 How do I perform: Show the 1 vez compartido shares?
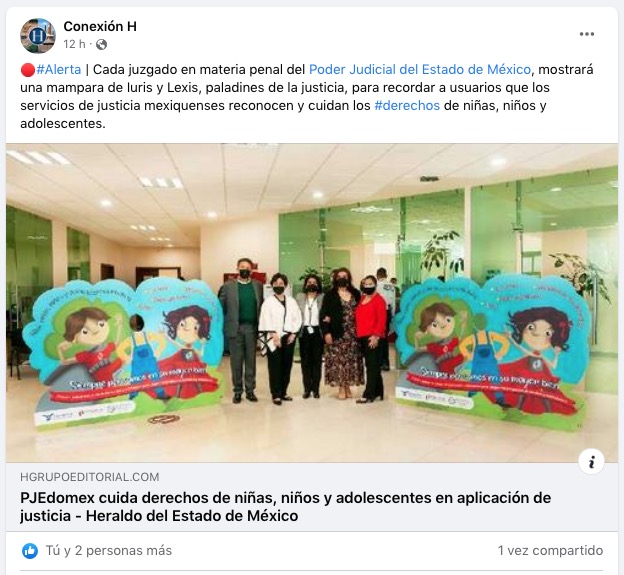click(x=550, y=551)
